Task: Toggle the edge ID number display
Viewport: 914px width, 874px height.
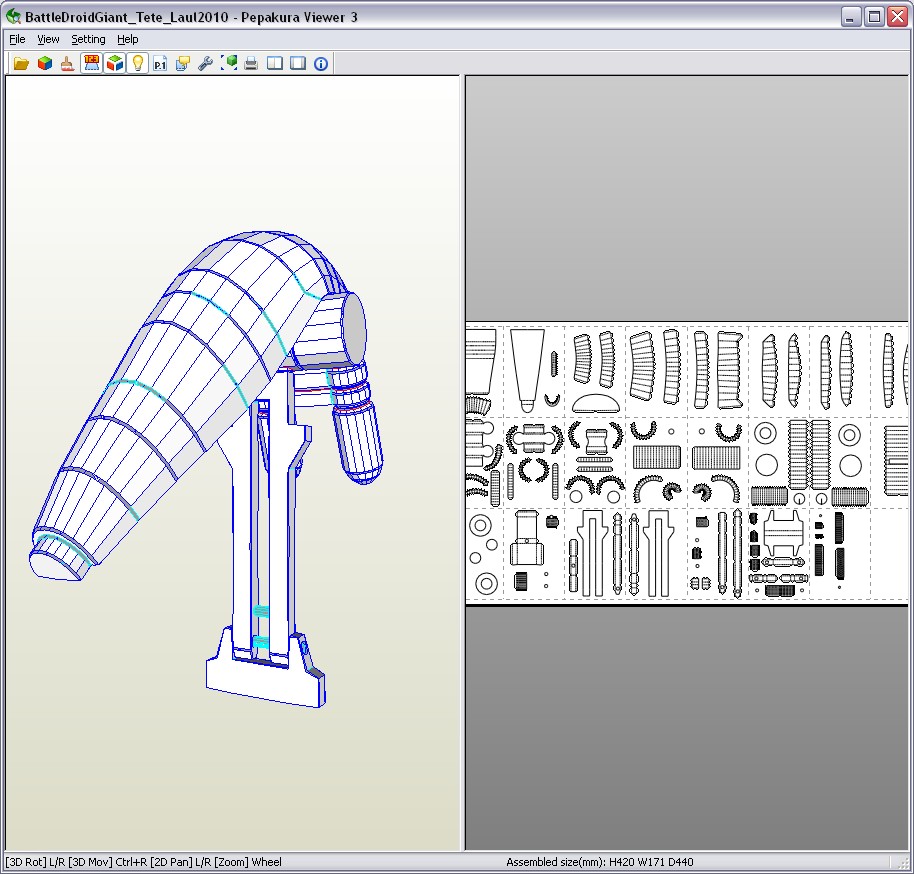Action: point(92,63)
